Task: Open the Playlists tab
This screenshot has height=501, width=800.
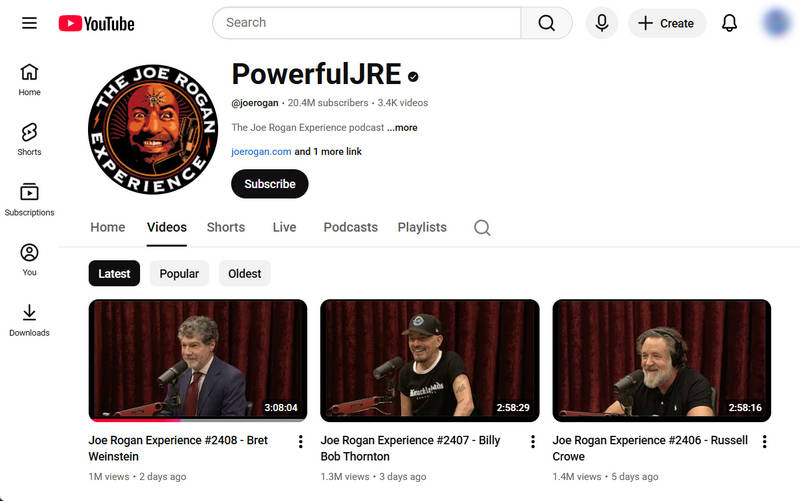Action: (x=422, y=227)
